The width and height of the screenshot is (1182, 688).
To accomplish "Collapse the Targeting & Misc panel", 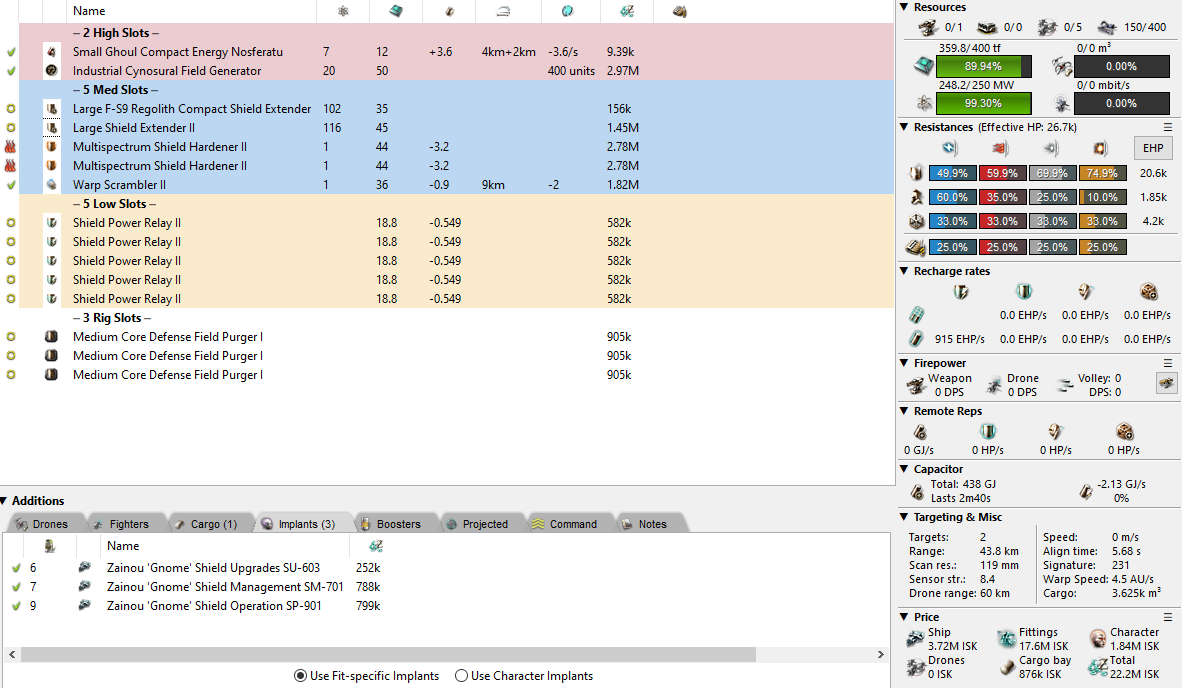I will click(905, 517).
